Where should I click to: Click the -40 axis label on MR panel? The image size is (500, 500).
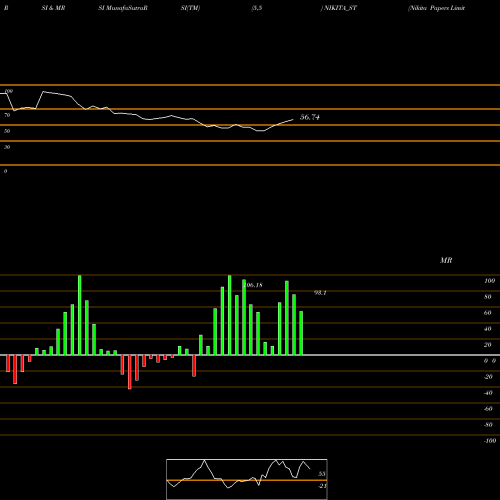488,393
